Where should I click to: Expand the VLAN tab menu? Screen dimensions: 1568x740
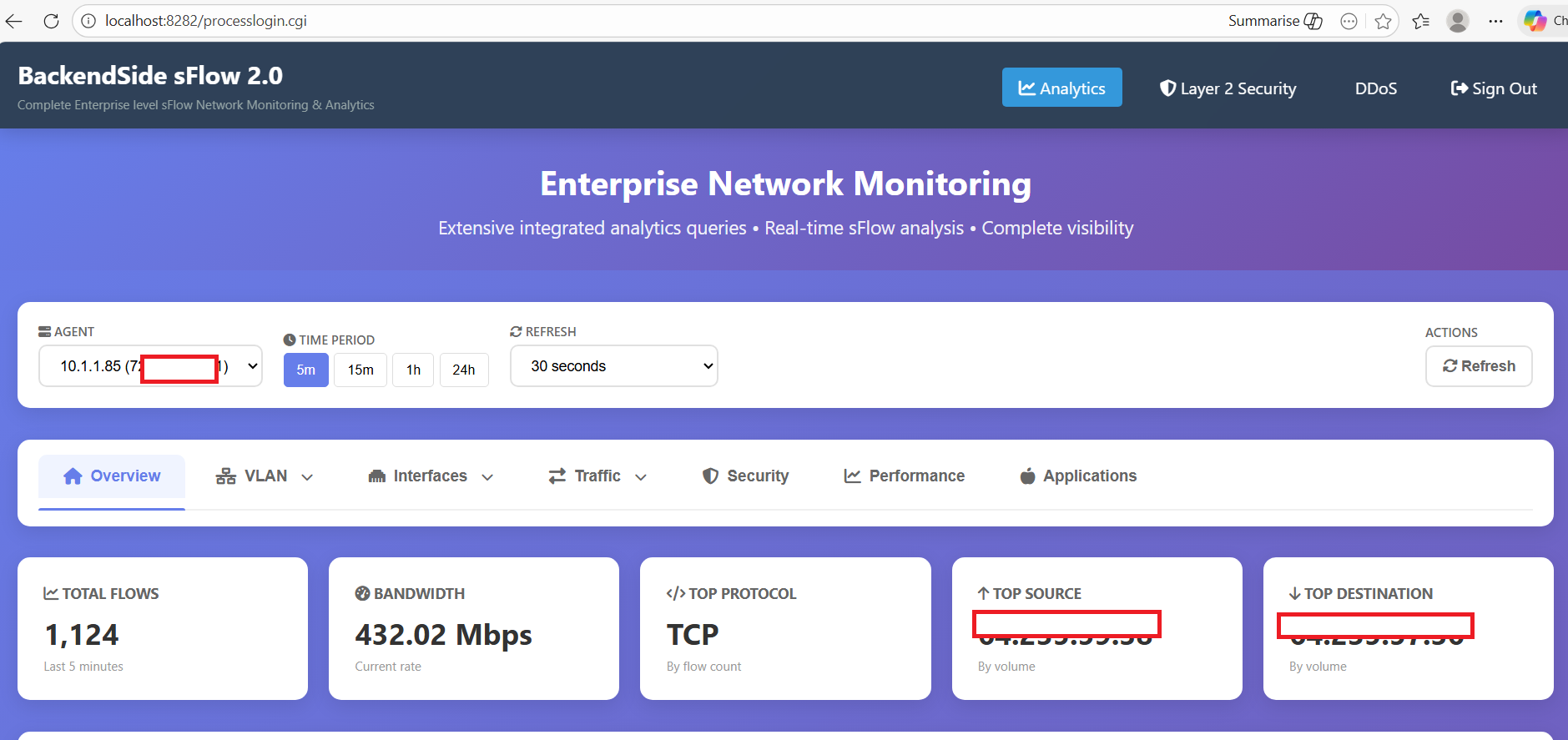coord(265,476)
